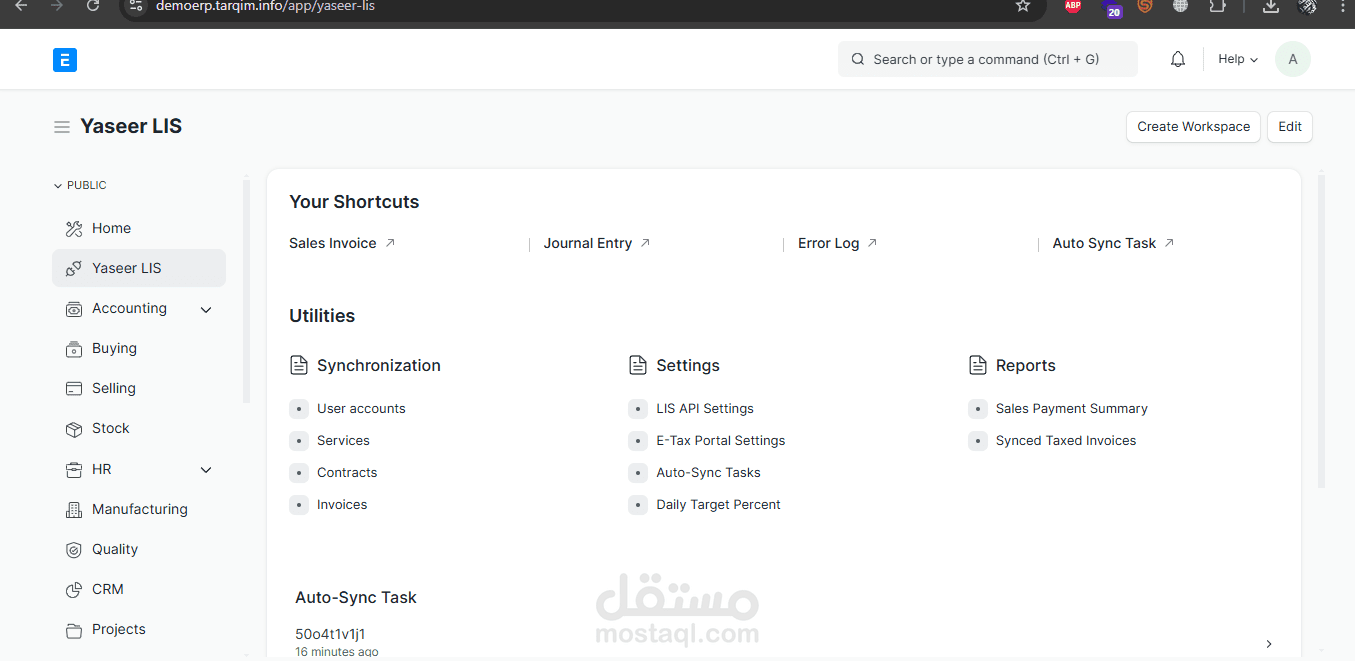
Task: Reload the page with browser refresh button
Action: pyautogui.click(x=92, y=6)
